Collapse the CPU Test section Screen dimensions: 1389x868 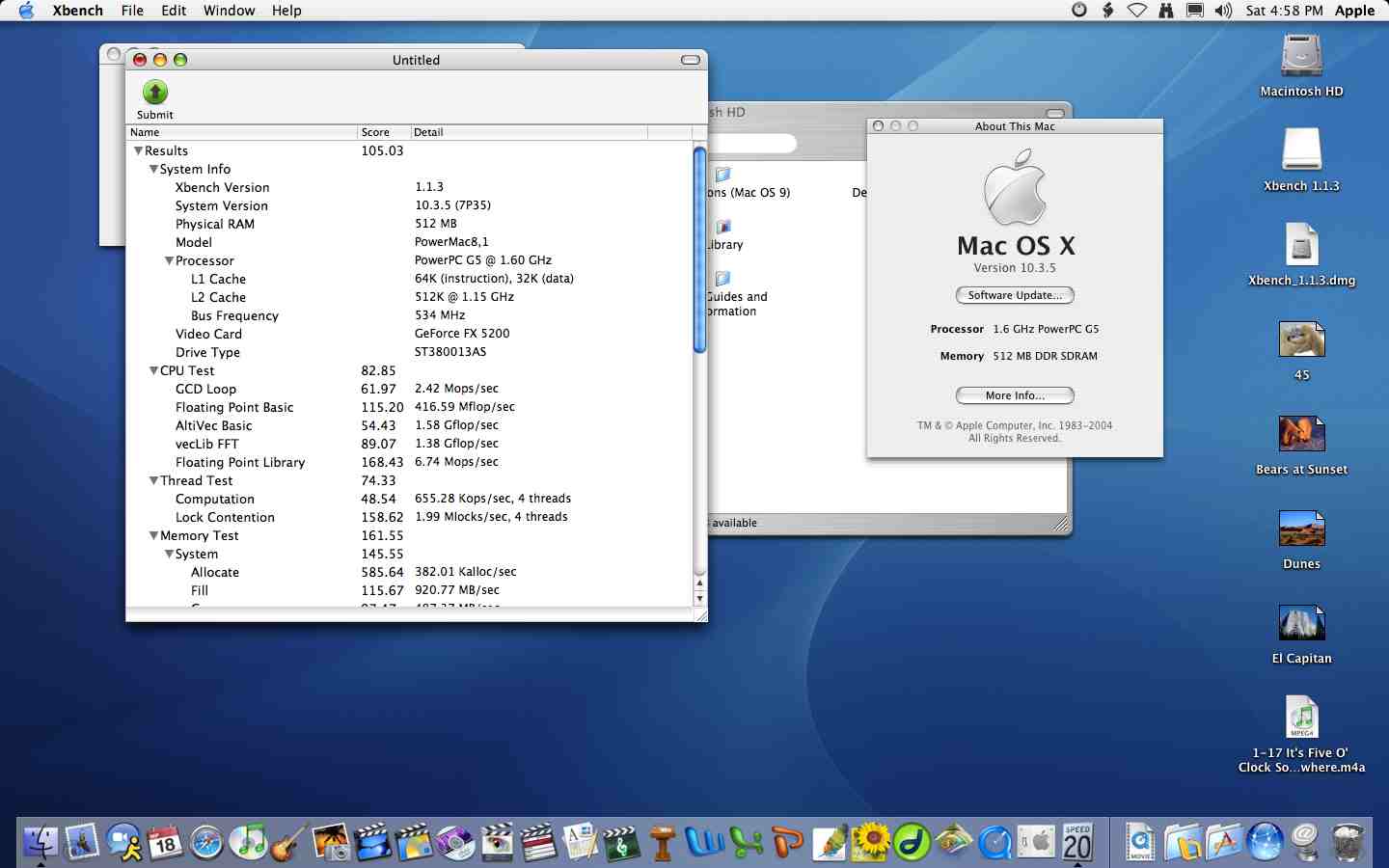pyautogui.click(x=153, y=371)
